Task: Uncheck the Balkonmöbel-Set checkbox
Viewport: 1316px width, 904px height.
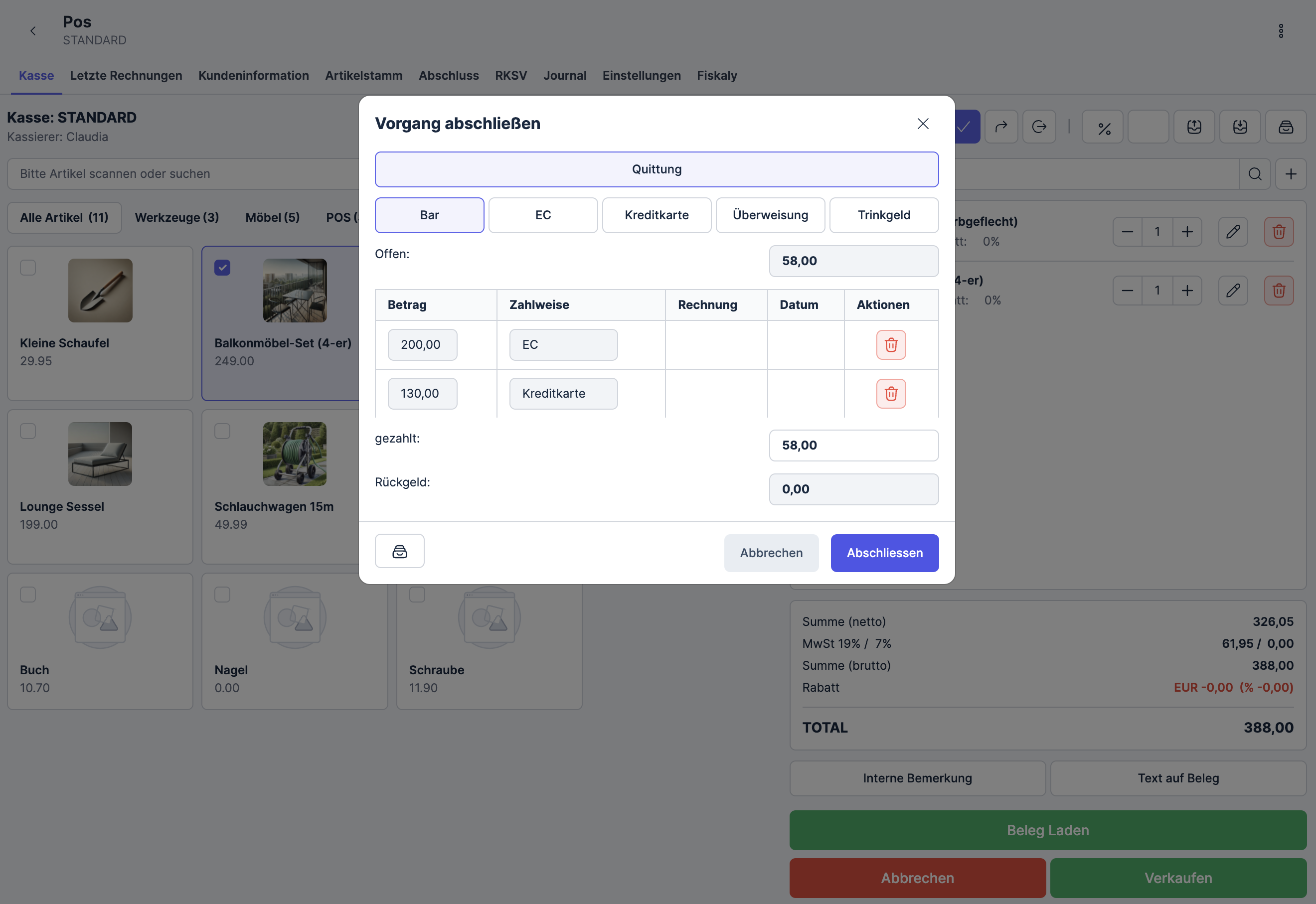Action: pos(222,267)
